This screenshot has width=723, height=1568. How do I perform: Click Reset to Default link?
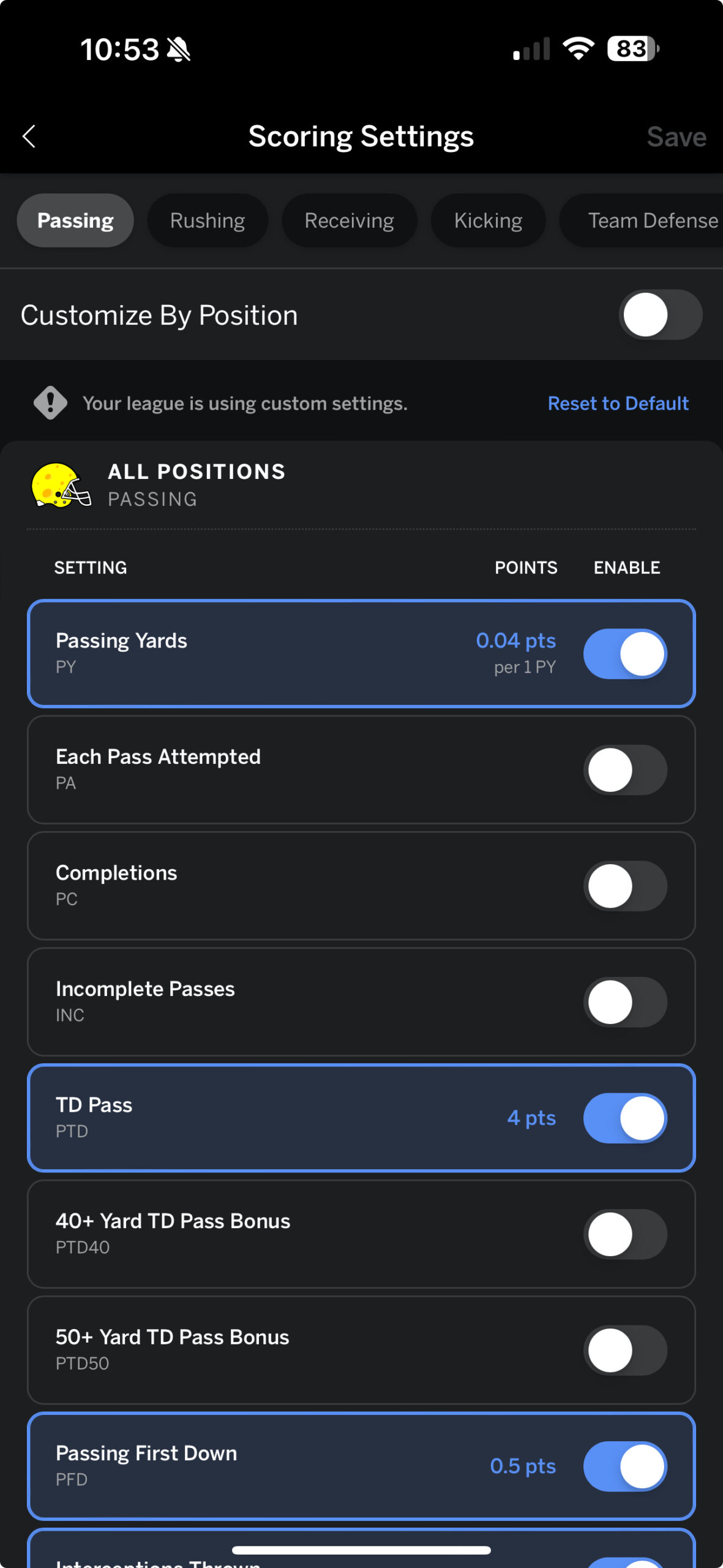coord(618,403)
